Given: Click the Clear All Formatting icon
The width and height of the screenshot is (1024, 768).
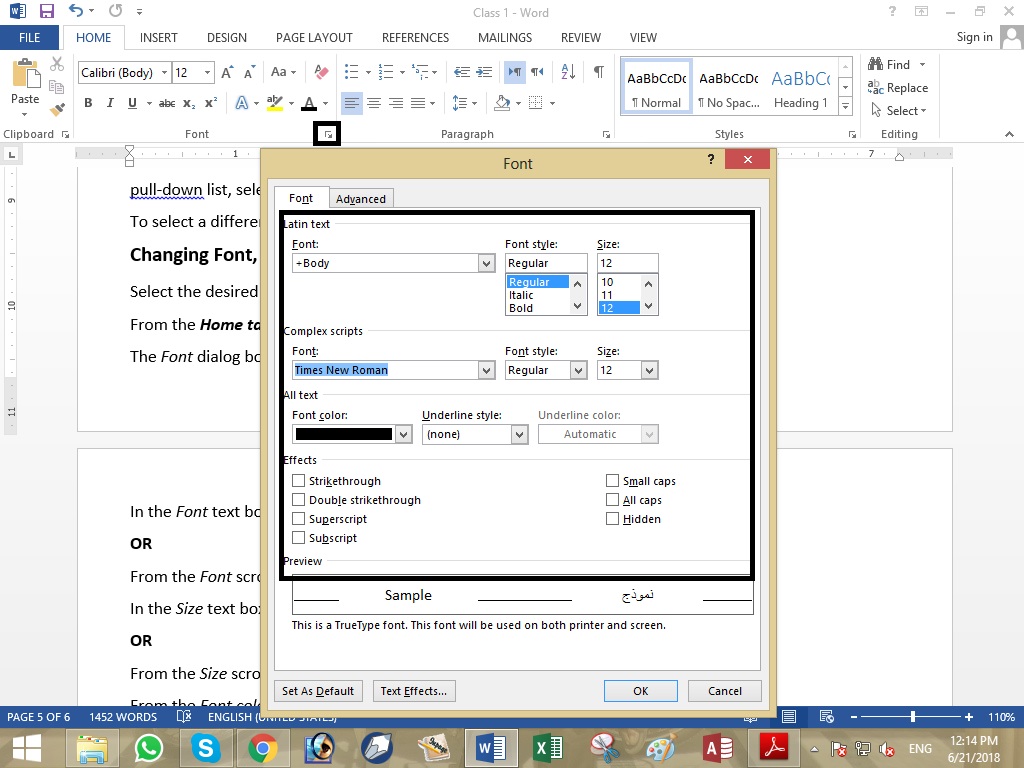Looking at the screenshot, I should pyautogui.click(x=320, y=72).
